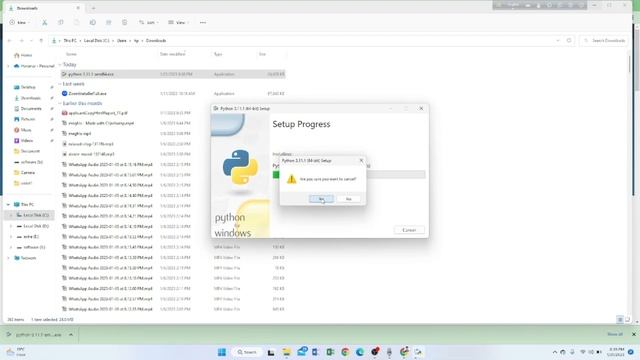Open the Sort dropdown in Explorer toolbar
The image size is (640, 360).
149,22
